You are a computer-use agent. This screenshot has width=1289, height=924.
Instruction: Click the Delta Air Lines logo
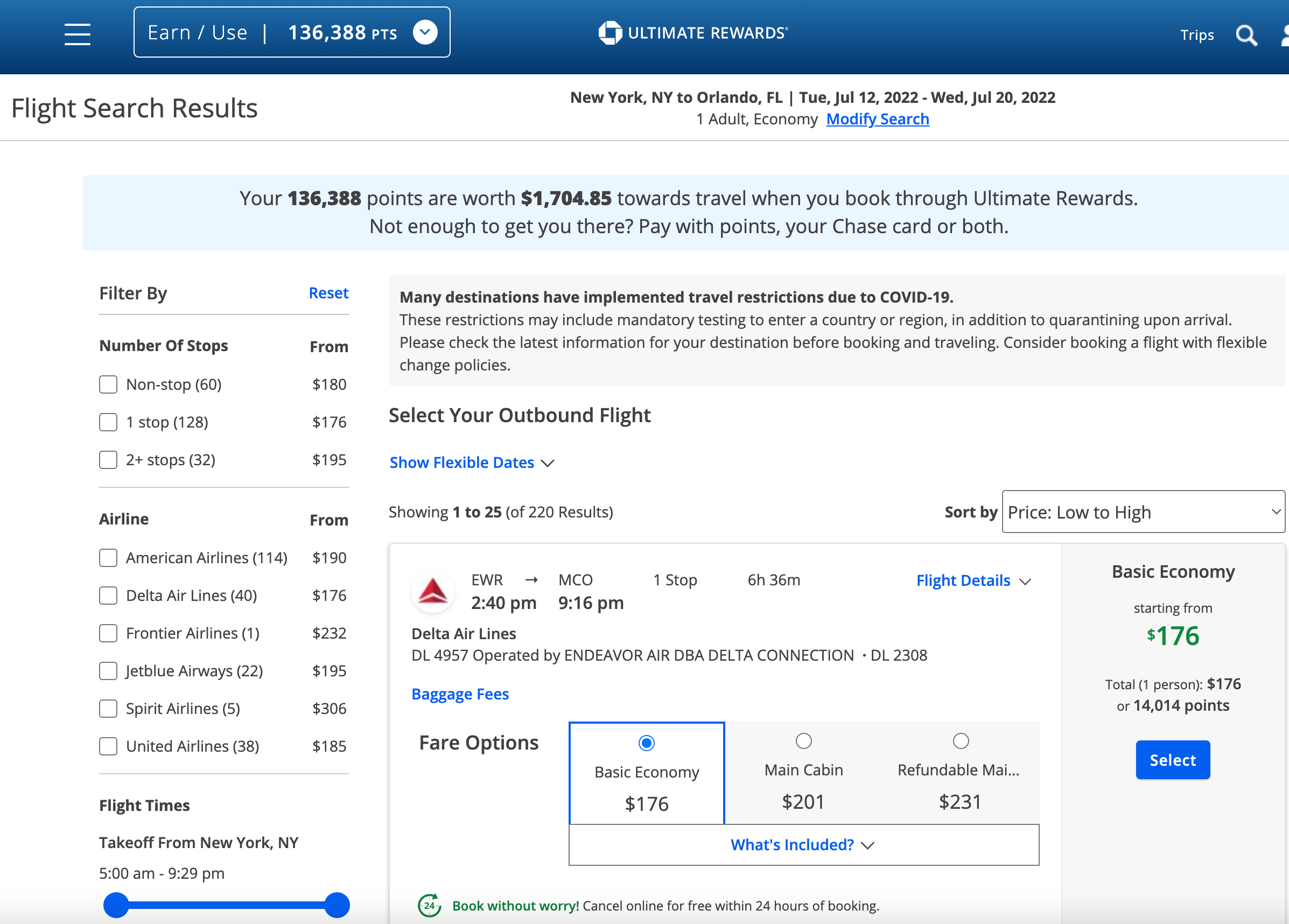432,592
